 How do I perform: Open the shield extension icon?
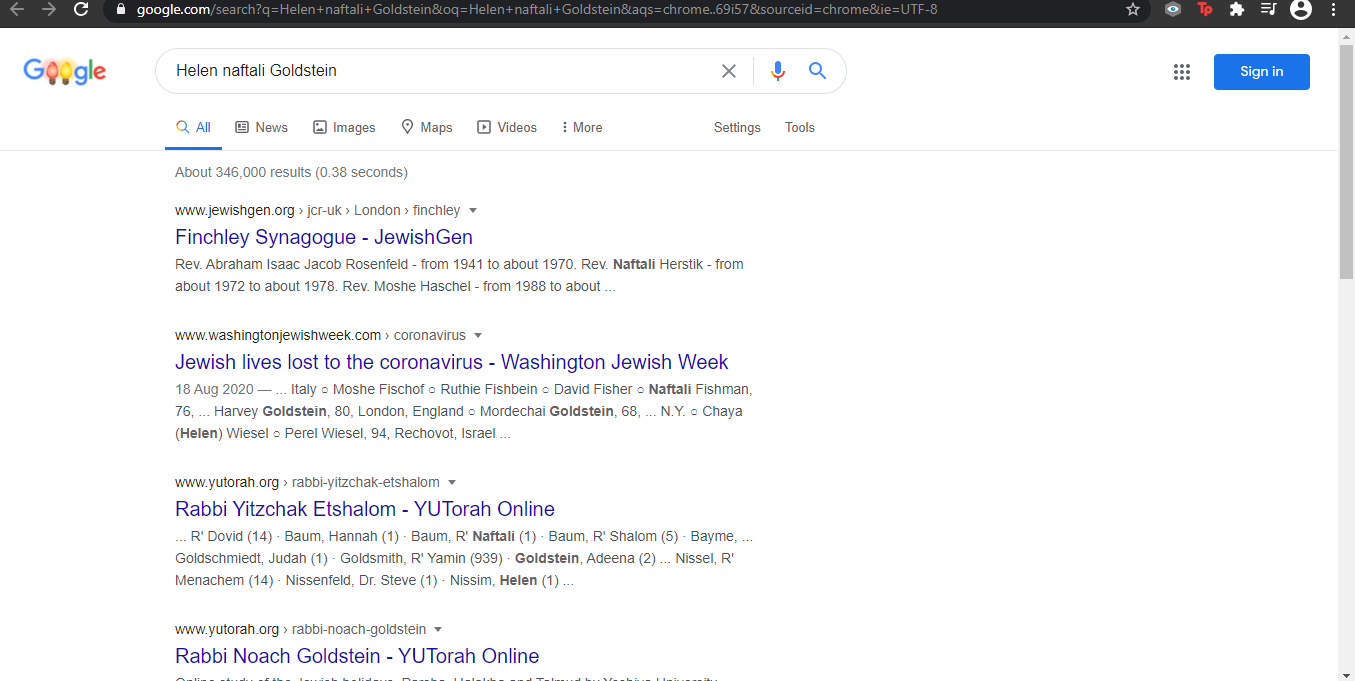[1173, 9]
